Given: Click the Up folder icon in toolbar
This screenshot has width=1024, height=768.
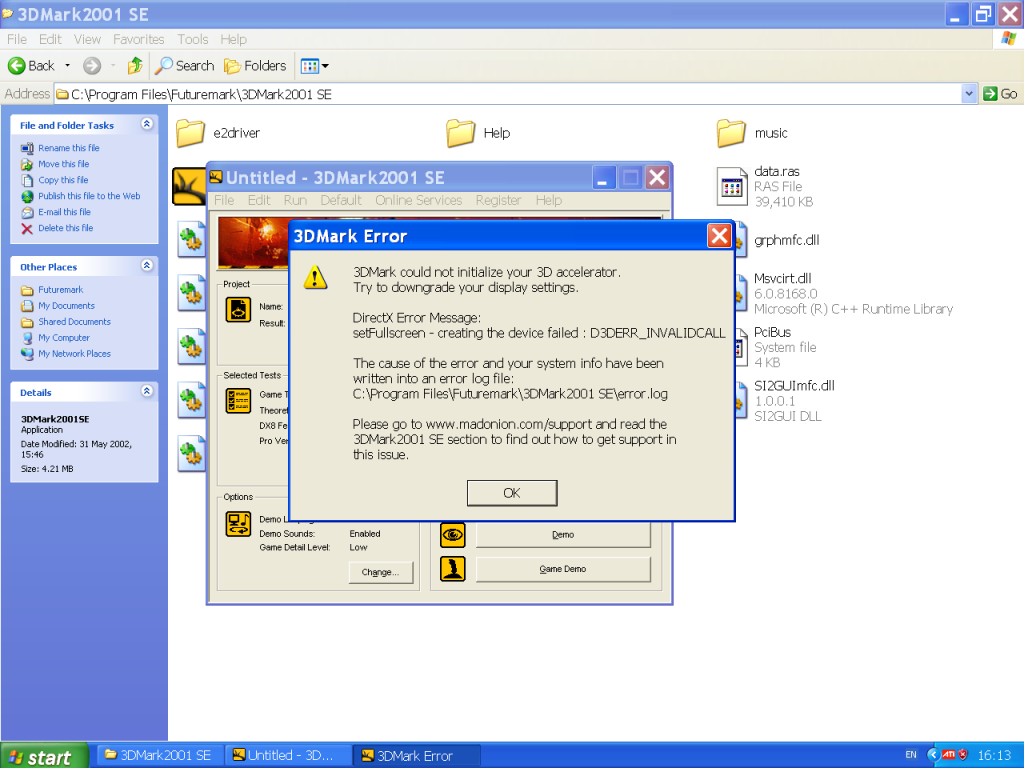Looking at the screenshot, I should pyautogui.click(x=135, y=65).
